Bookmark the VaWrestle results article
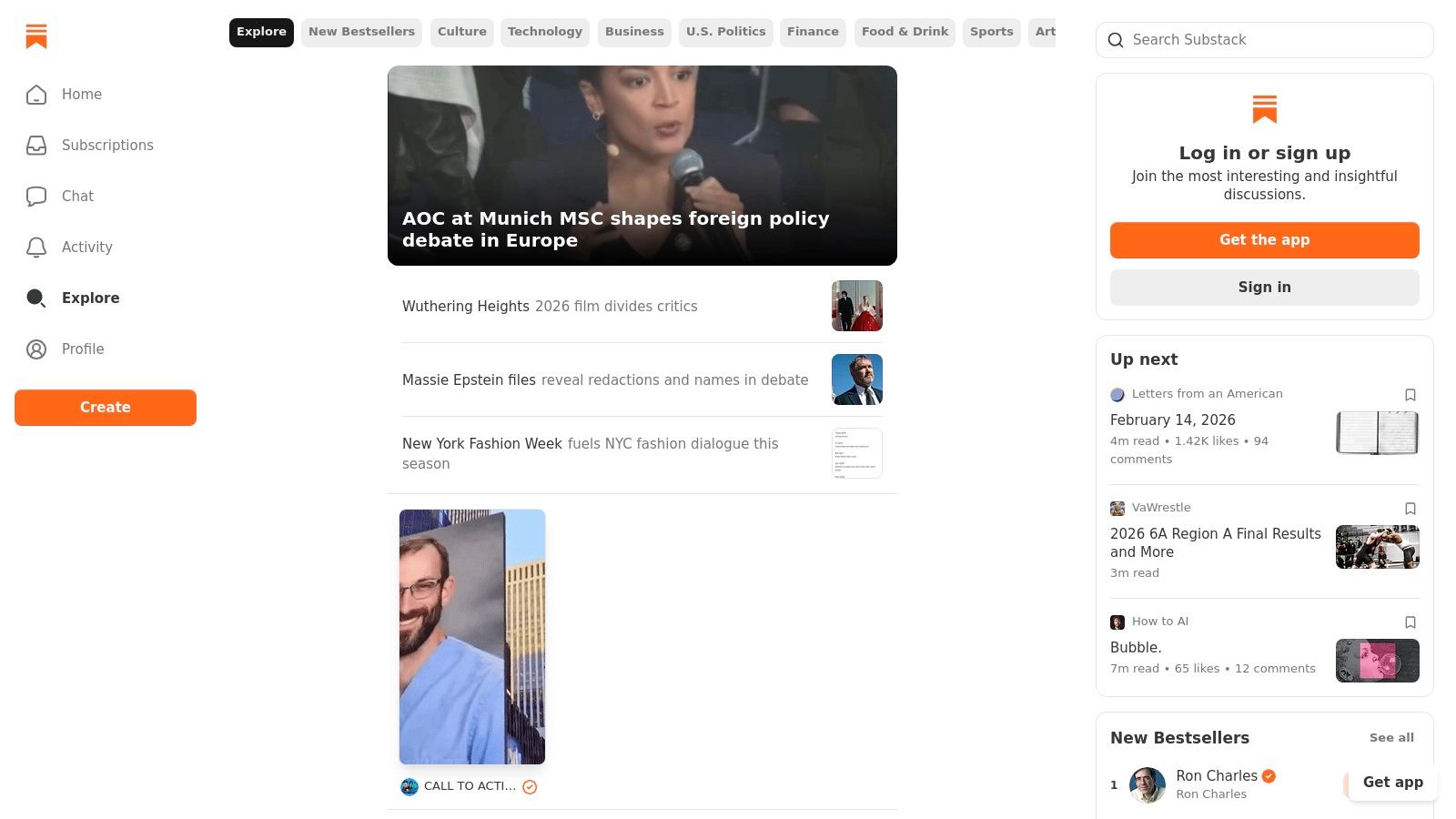Viewport: 1456px width, 819px height. point(1410,508)
